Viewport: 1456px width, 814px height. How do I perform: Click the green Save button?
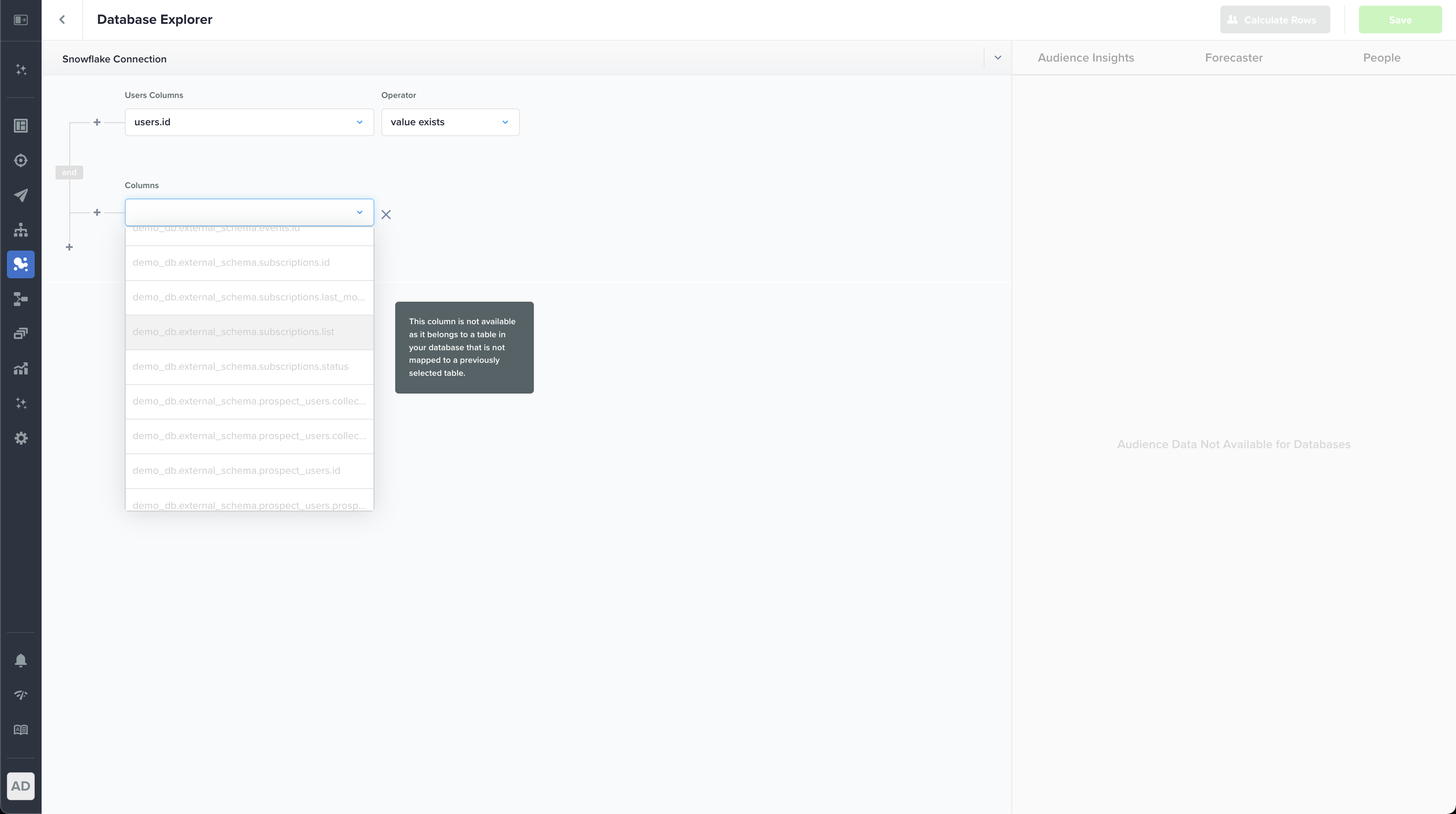click(1400, 20)
